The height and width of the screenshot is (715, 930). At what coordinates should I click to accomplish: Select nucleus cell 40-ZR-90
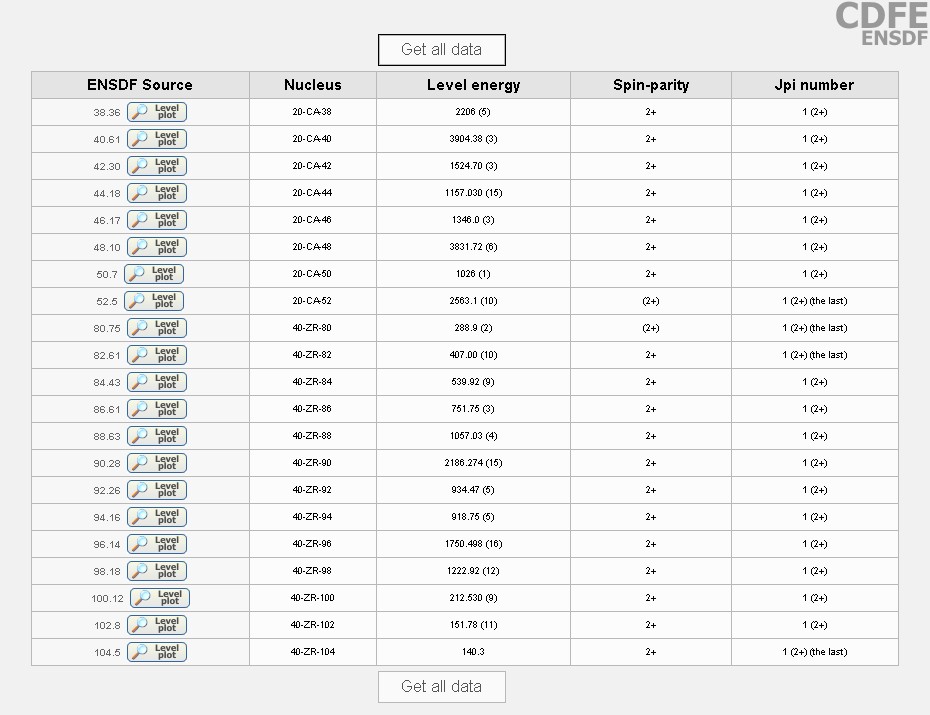coord(312,462)
